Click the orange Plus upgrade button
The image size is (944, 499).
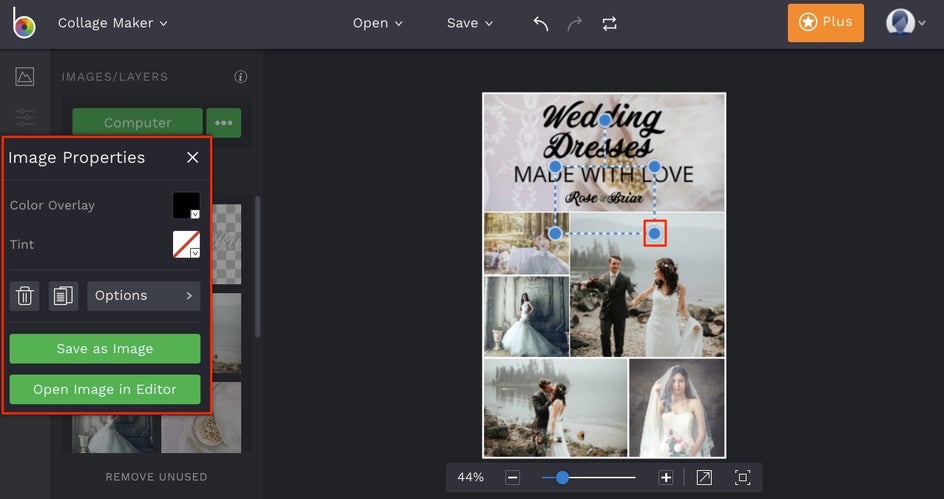coord(825,23)
